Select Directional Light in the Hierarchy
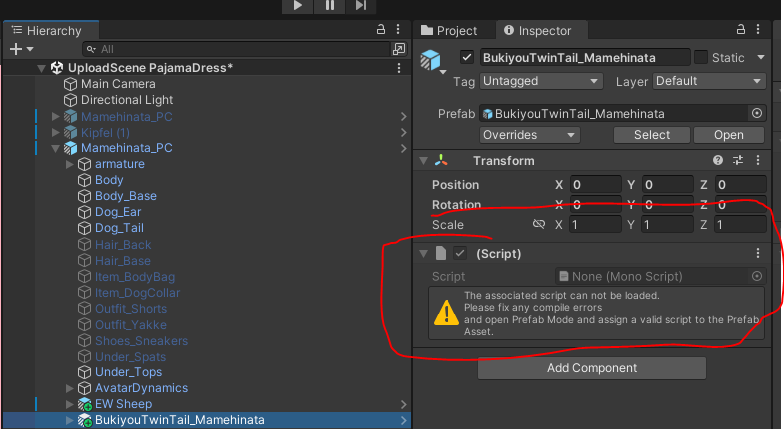The width and height of the screenshot is (784, 429). (x=127, y=100)
